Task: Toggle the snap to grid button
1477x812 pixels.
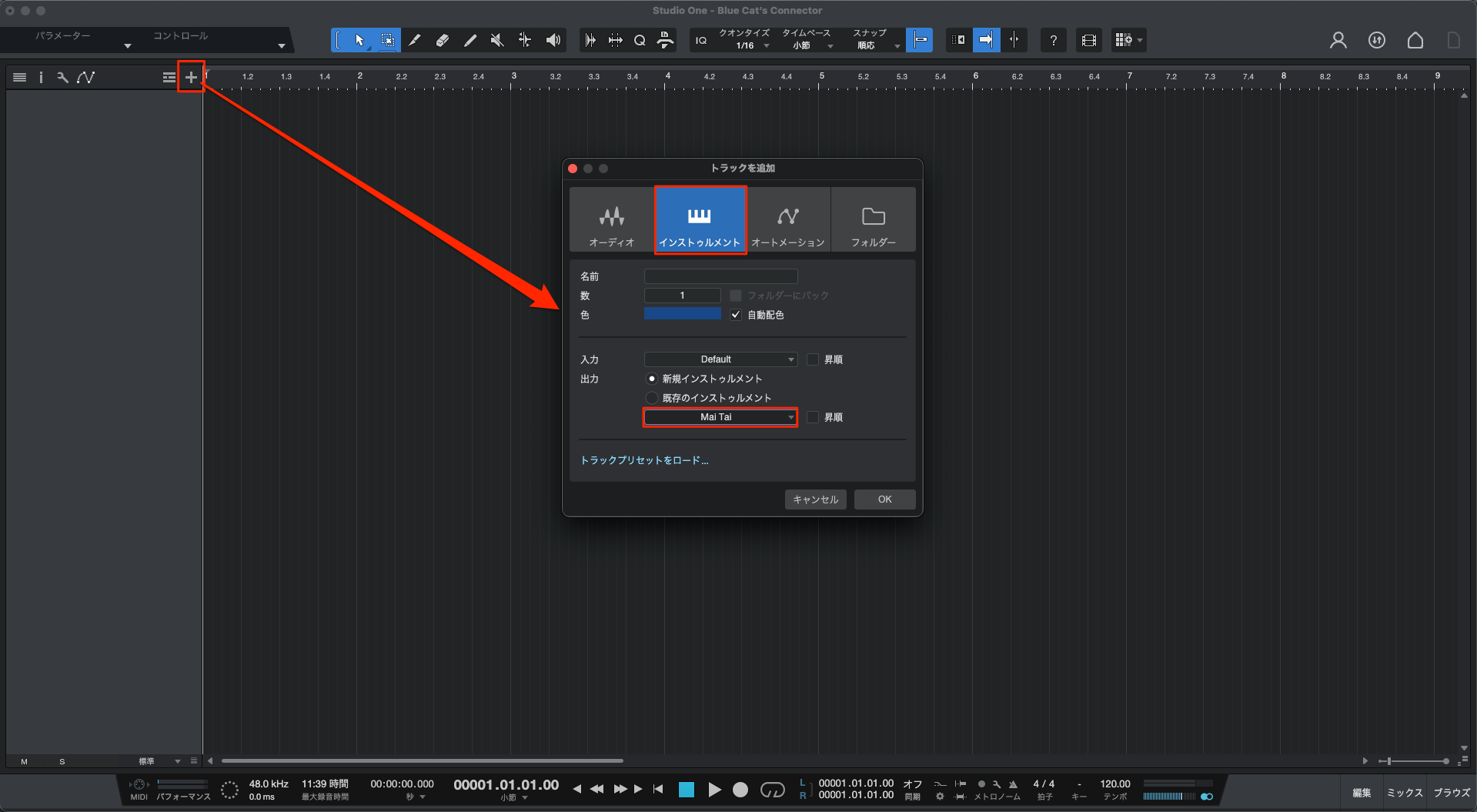Action: 920,40
